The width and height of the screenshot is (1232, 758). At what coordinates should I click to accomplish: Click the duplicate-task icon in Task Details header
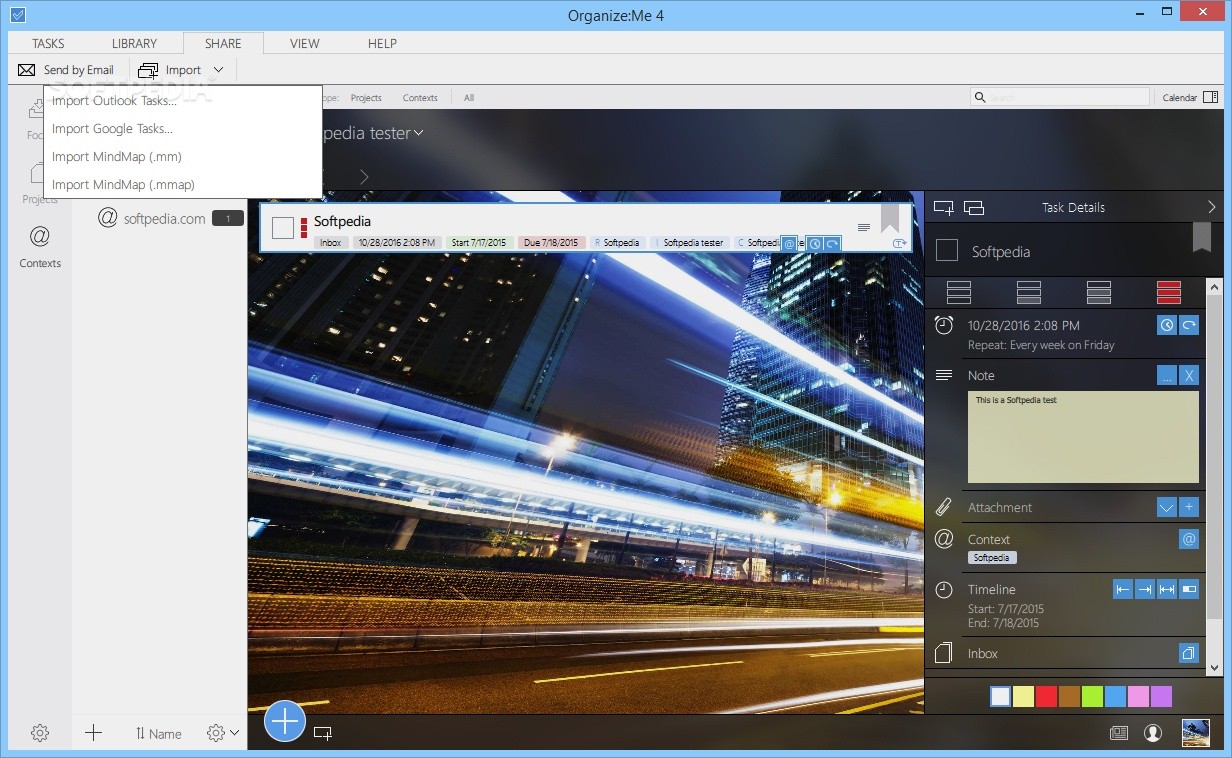click(974, 208)
